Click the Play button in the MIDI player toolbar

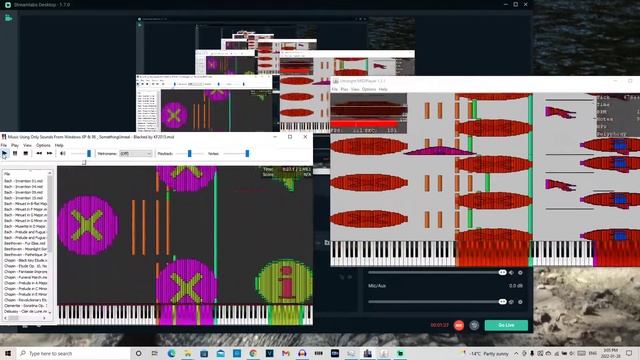(4, 153)
